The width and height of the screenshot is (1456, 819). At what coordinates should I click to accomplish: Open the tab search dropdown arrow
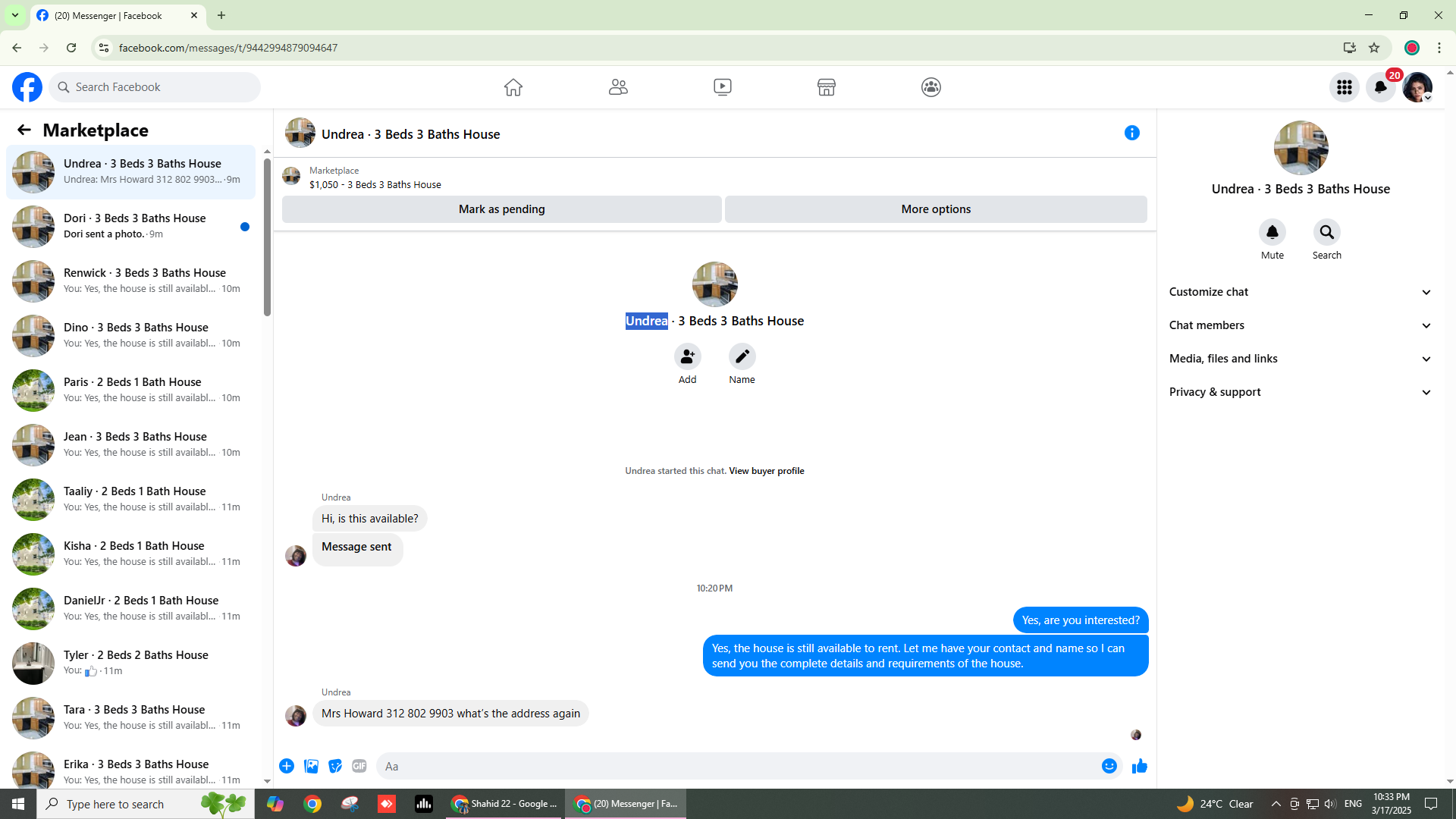15,15
